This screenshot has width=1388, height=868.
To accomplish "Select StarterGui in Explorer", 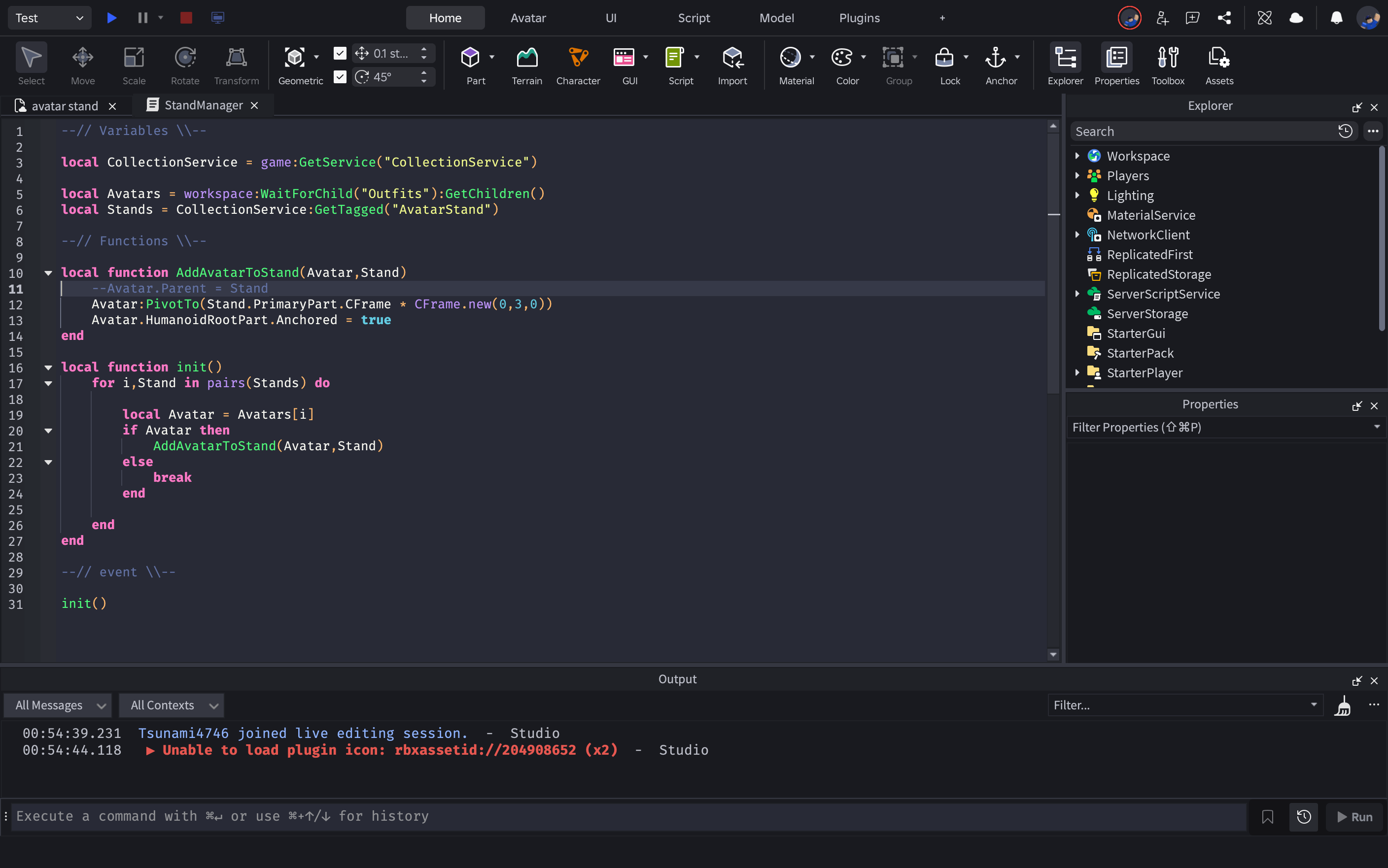I will (x=1136, y=334).
